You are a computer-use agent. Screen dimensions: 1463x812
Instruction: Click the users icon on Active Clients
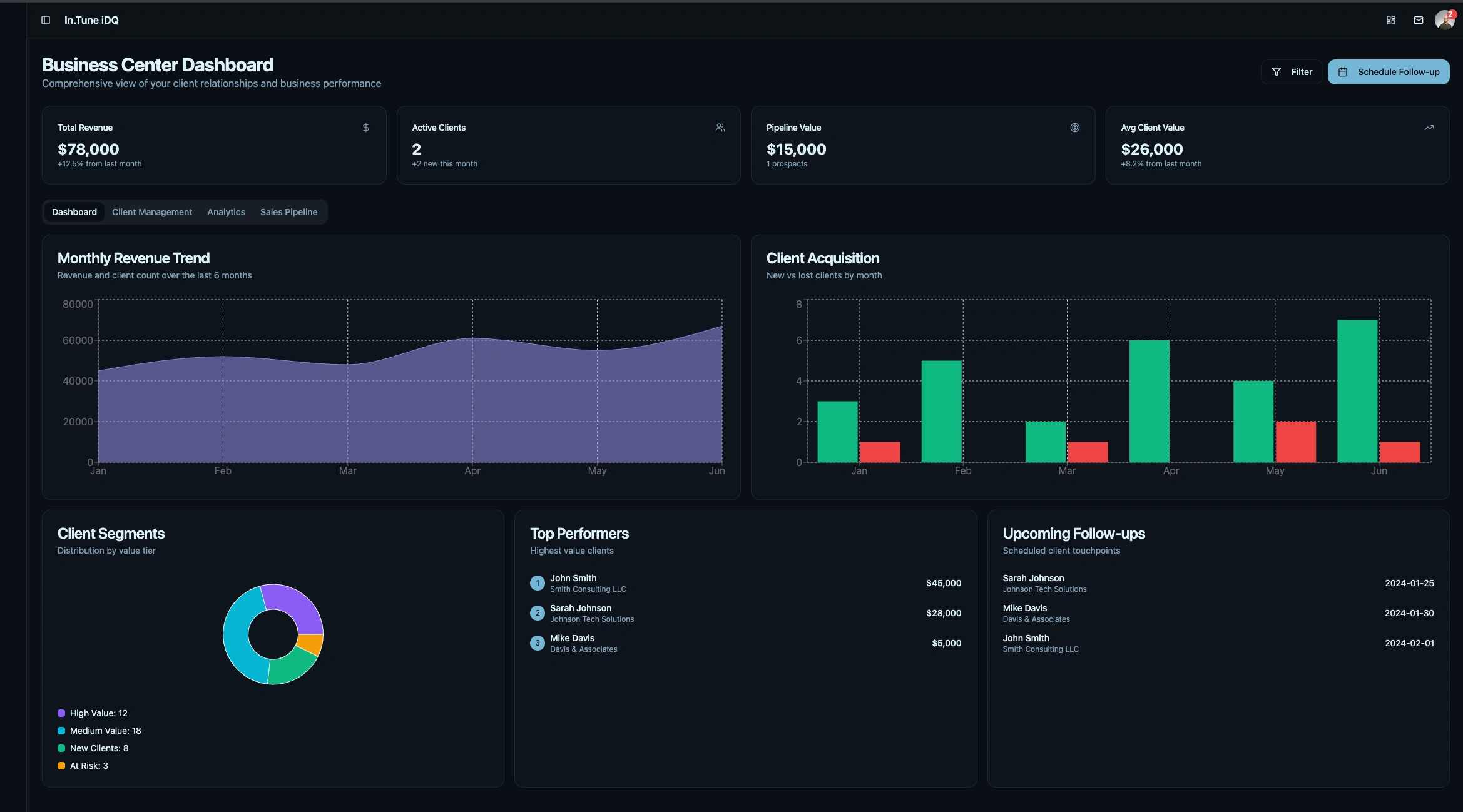pos(720,128)
